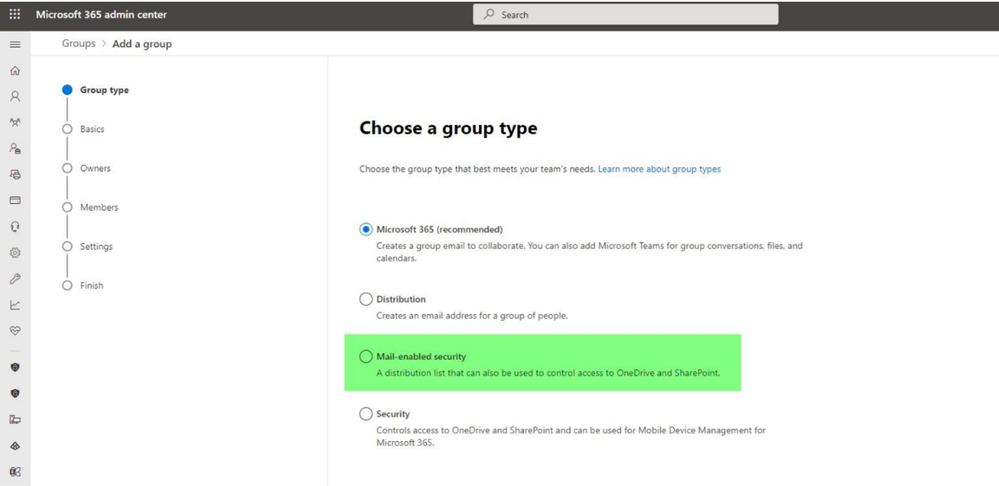Go to Group type wizard step
999x486 pixels.
(x=96, y=90)
